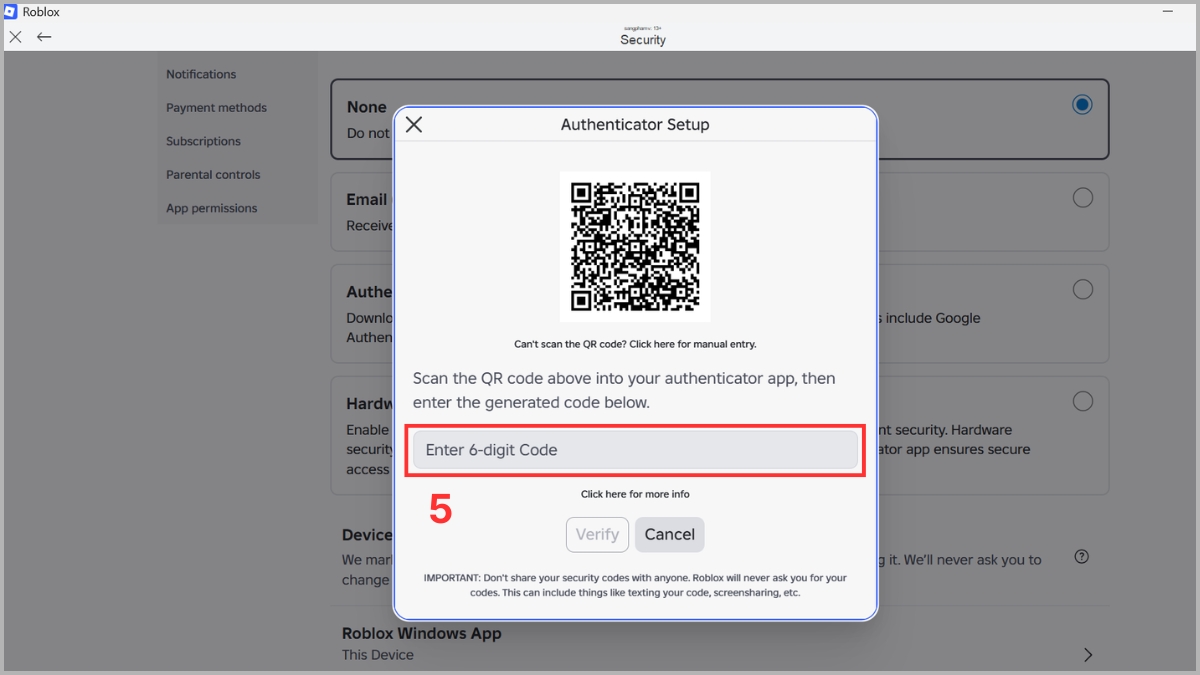Click the X icon beside the back arrow

tap(15, 37)
